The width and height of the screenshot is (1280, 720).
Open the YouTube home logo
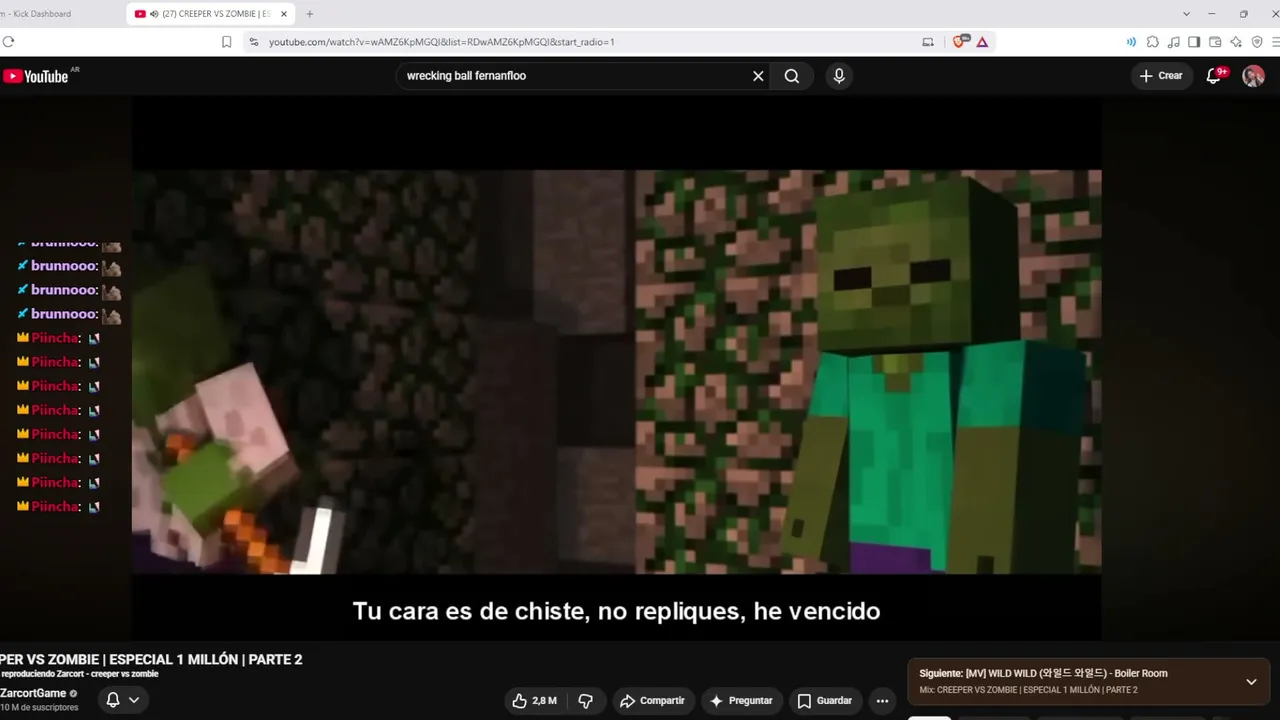coord(36,76)
